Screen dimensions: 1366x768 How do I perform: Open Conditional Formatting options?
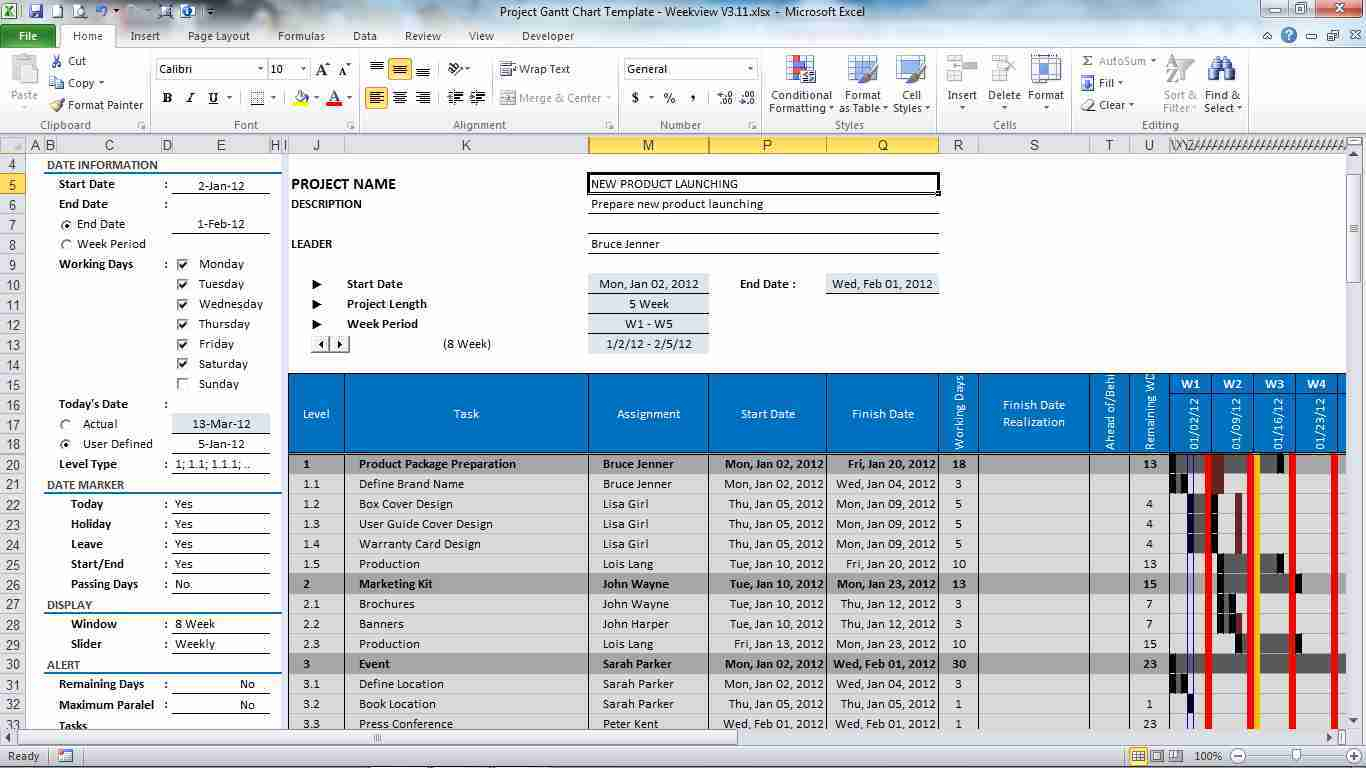coord(800,85)
